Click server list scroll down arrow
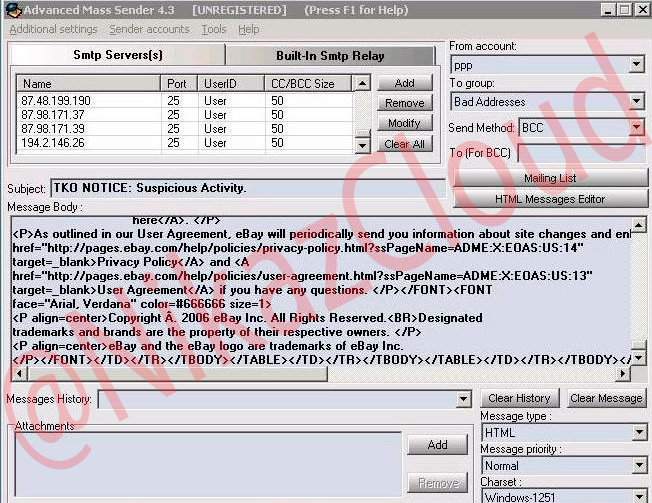Image resolution: width=652 pixels, height=503 pixels. coord(362,145)
